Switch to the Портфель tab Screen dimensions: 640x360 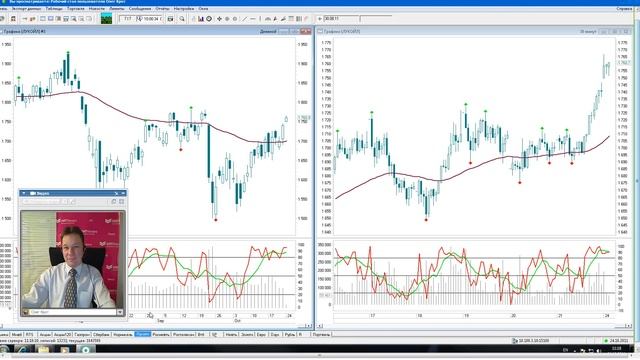[x=321, y=334]
